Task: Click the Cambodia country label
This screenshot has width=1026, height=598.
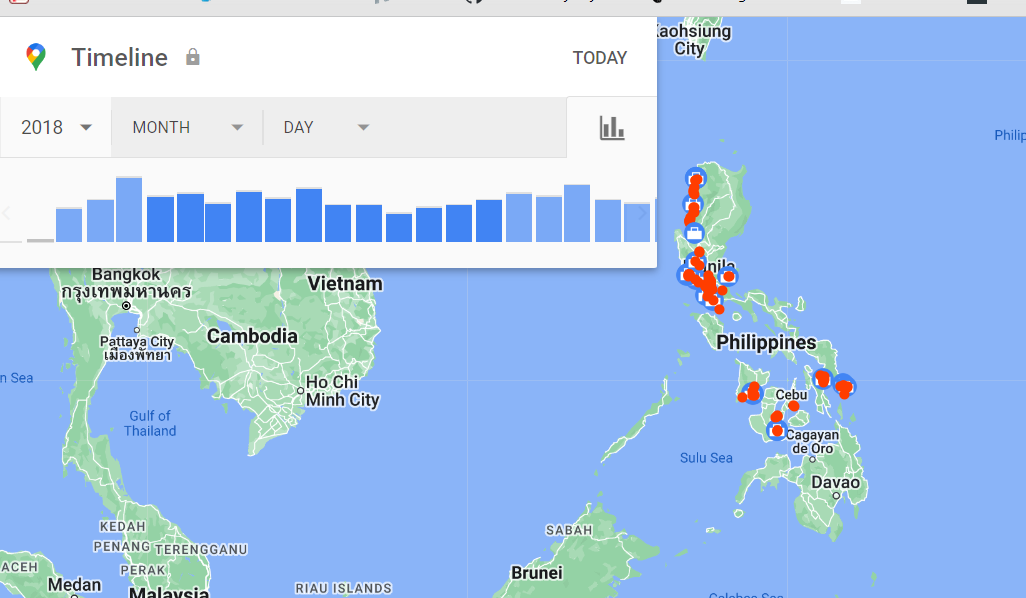Action: tap(252, 336)
